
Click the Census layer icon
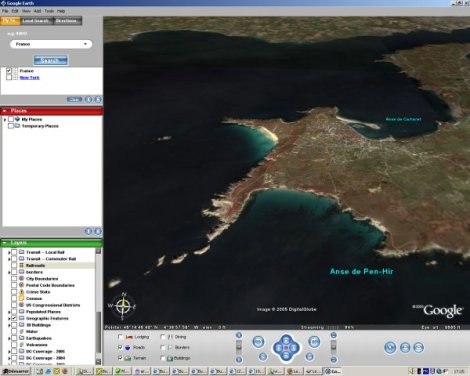pyautogui.click(x=22, y=298)
